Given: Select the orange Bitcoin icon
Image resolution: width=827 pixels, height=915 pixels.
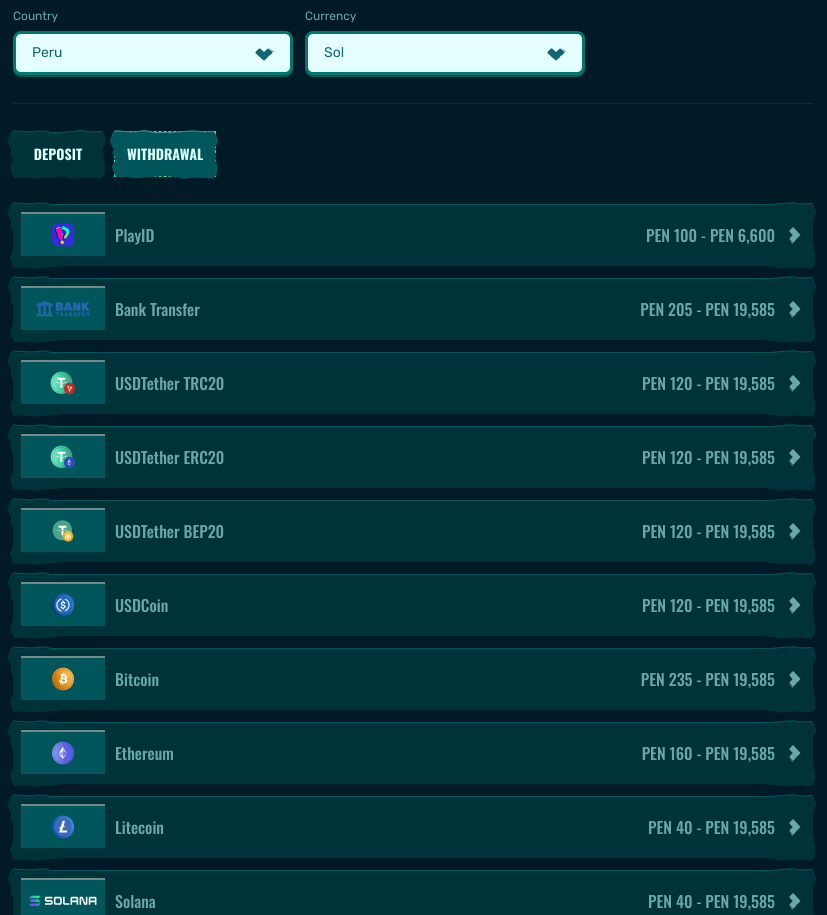Looking at the screenshot, I should 63,679.
